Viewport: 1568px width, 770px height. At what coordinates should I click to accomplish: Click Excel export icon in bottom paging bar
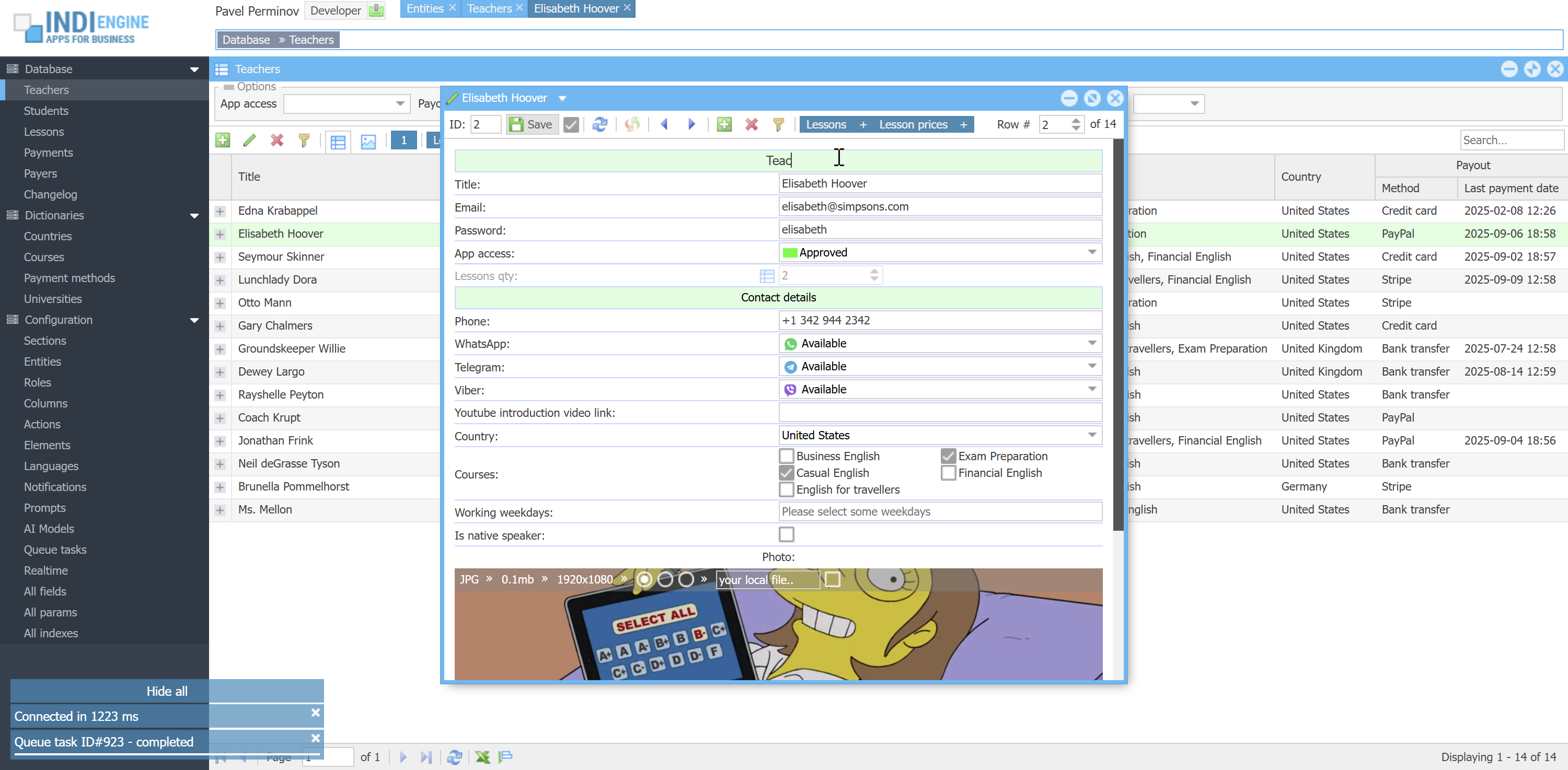point(482,757)
